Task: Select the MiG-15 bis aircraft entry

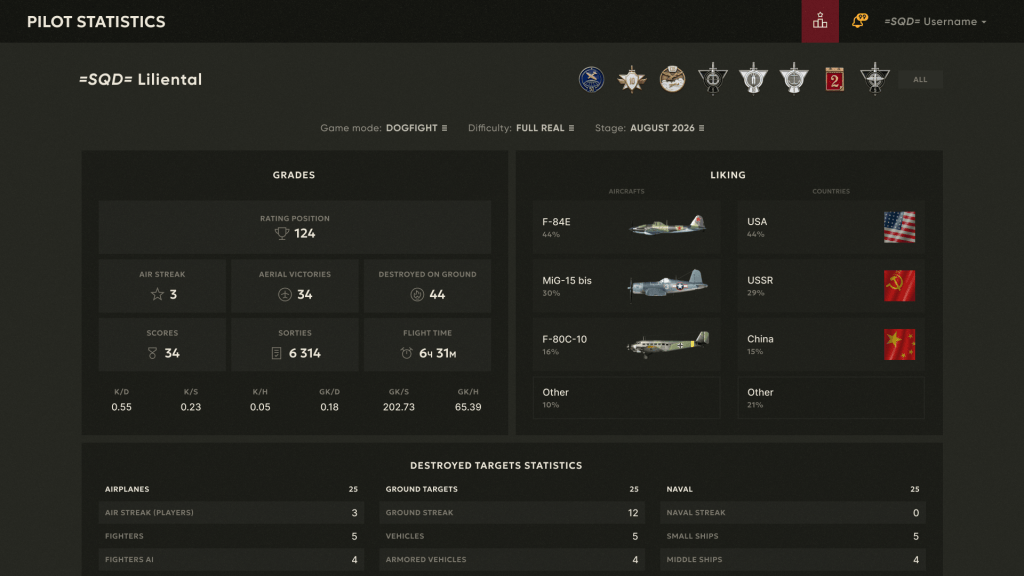Action: [x=626, y=286]
